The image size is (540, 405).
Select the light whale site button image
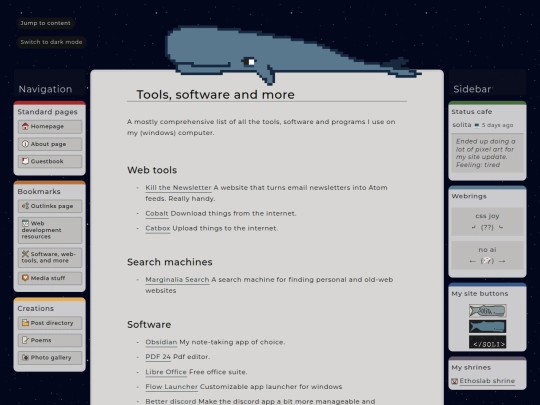(x=487, y=311)
